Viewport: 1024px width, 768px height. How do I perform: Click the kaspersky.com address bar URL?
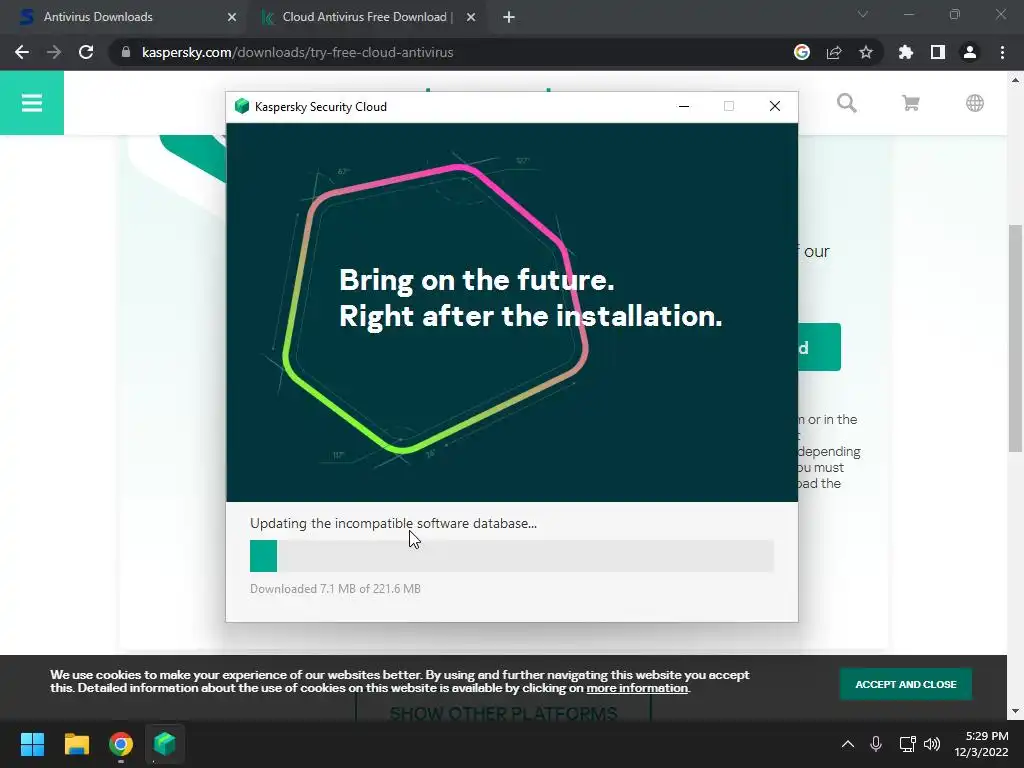click(x=298, y=52)
